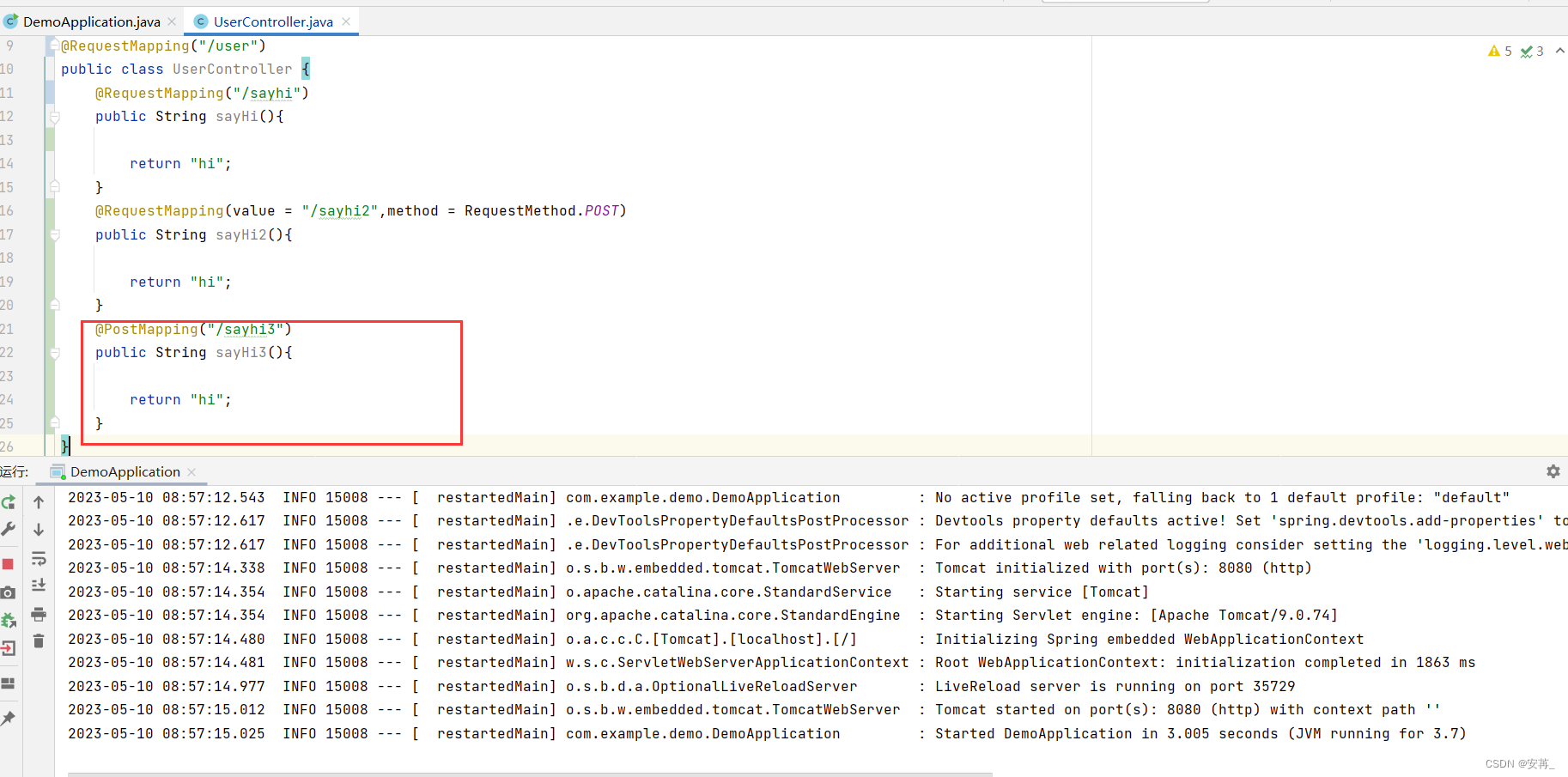Collapse the inspections widget chevron
This screenshot has width=1568, height=777.
1559,51
